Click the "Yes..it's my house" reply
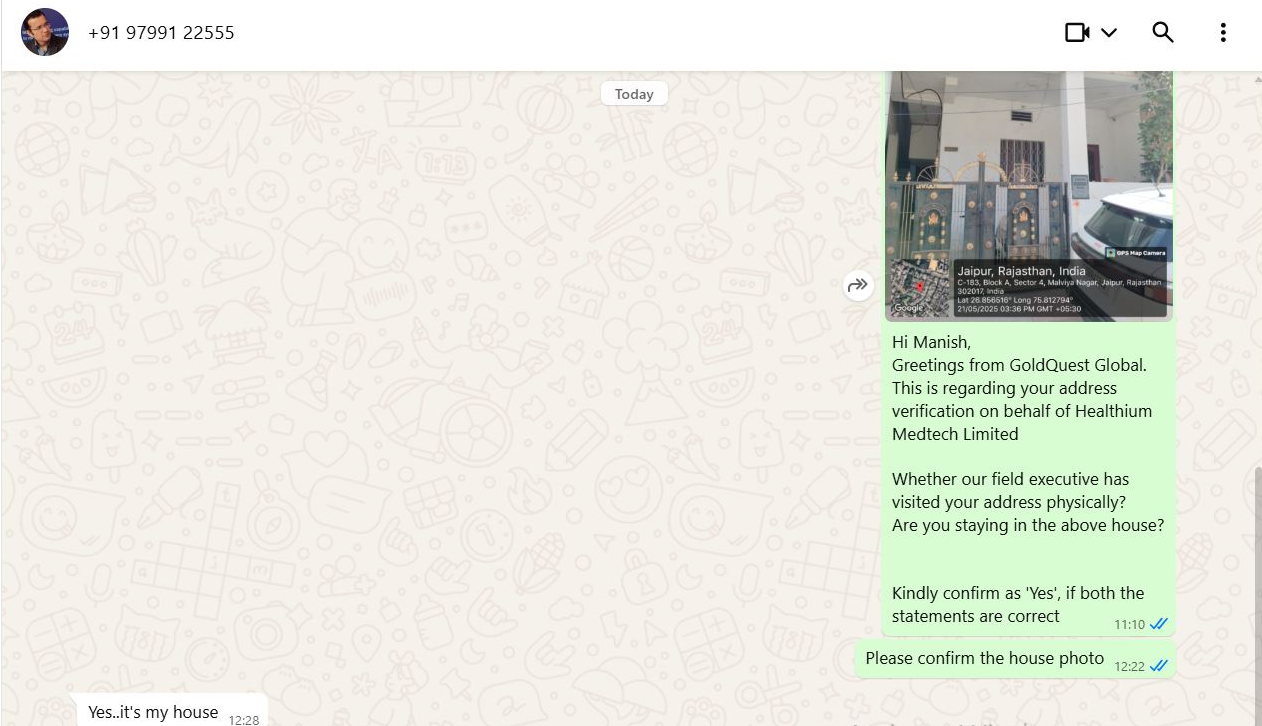This screenshot has height=726, width=1262. click(x=153, y=712)
